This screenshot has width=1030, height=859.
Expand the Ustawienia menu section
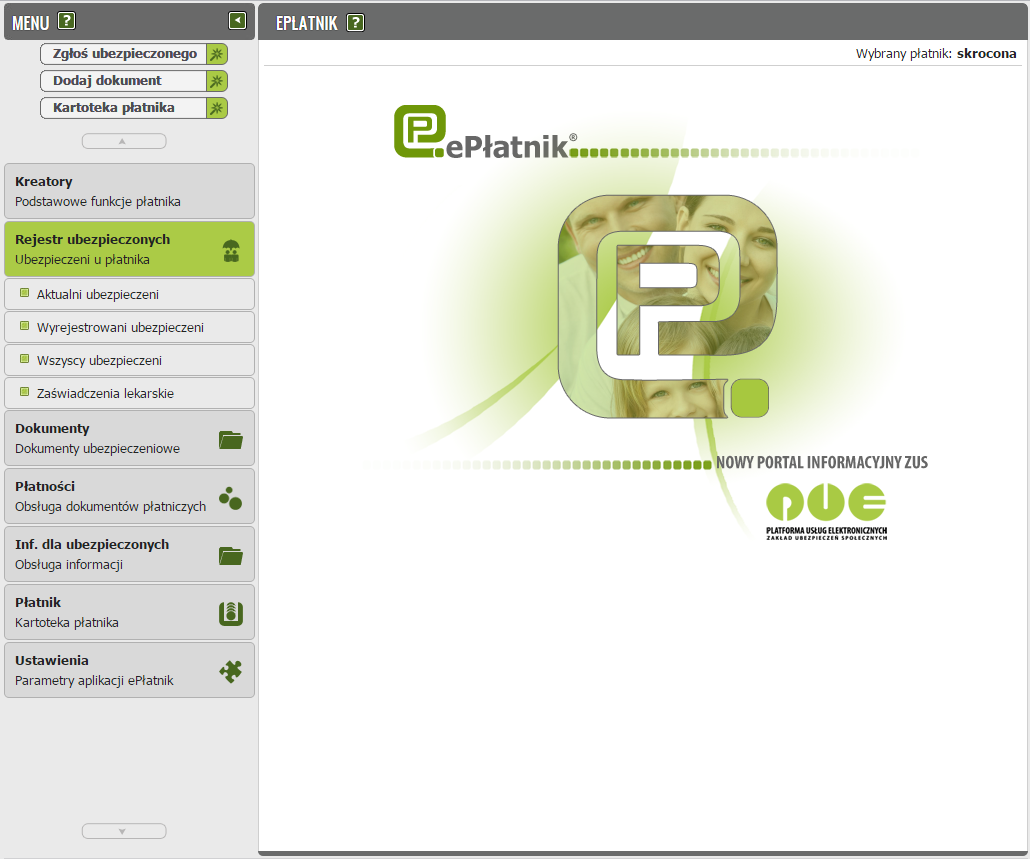tap(129, 670)
